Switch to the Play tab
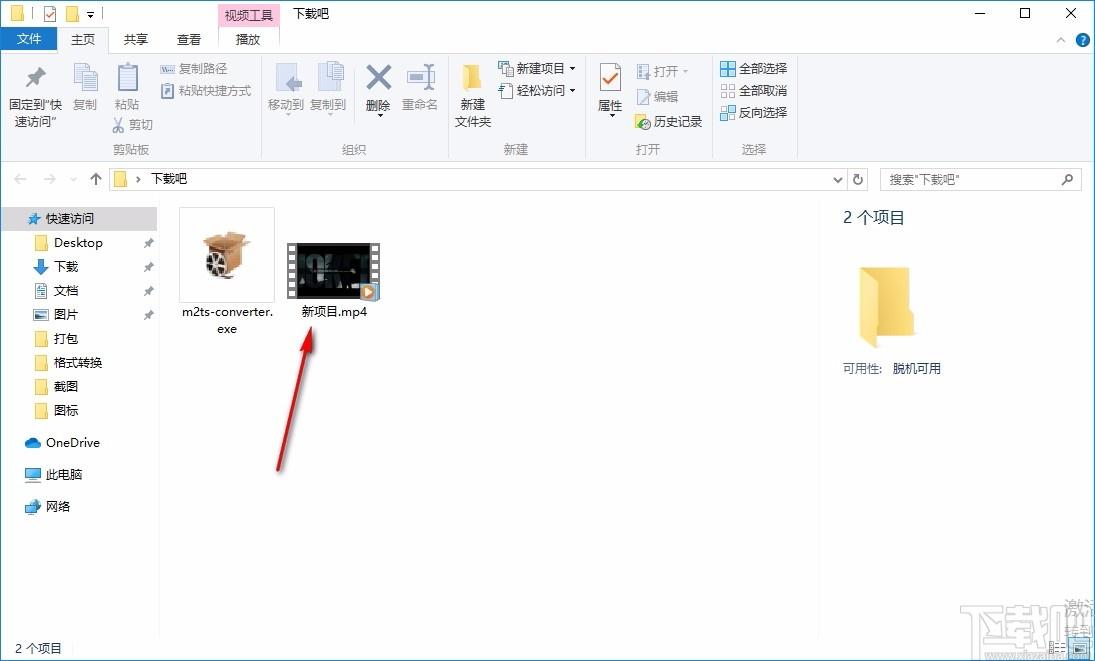 [x=248, y=39]
